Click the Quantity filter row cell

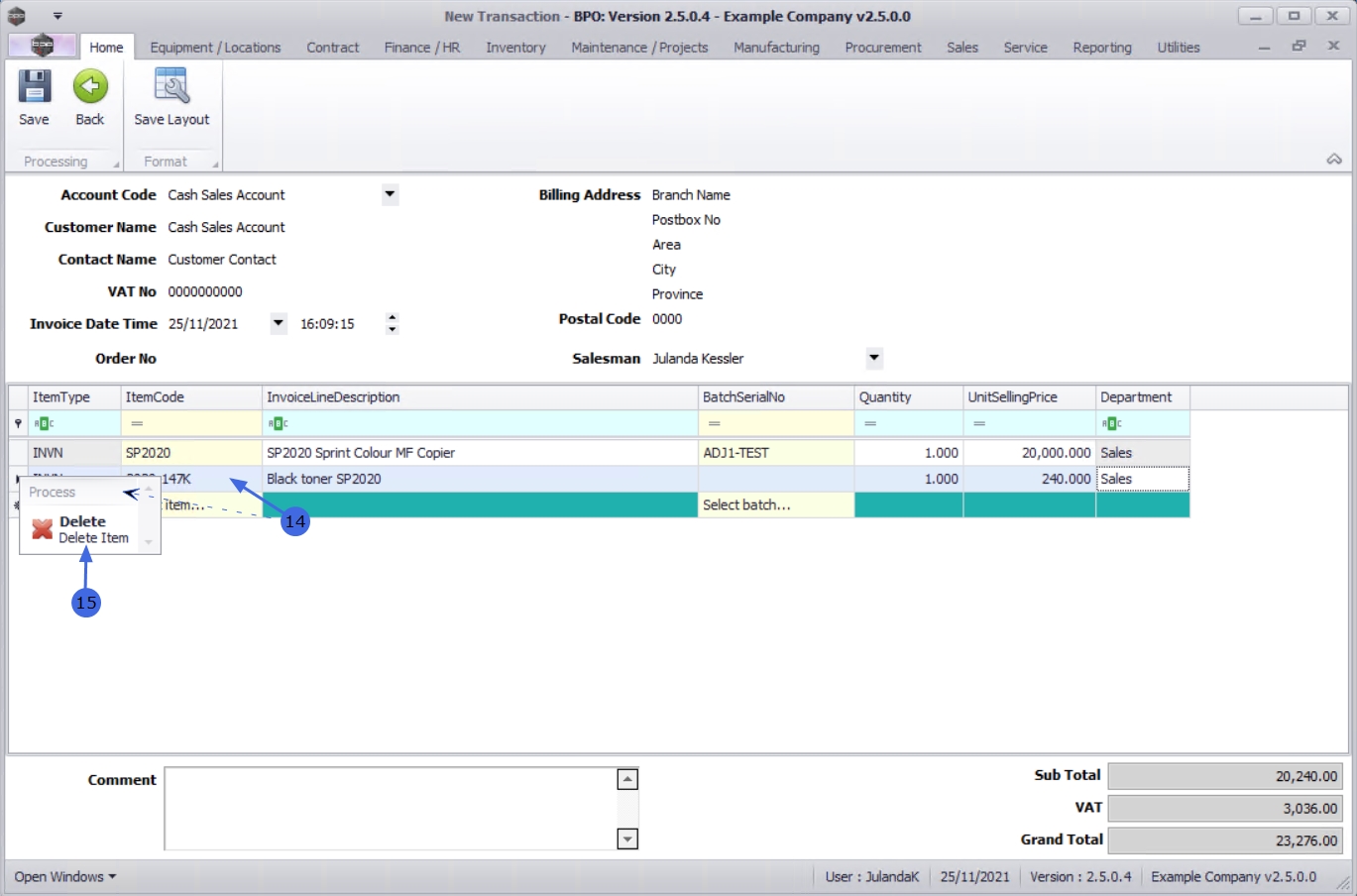coord(909,424)
